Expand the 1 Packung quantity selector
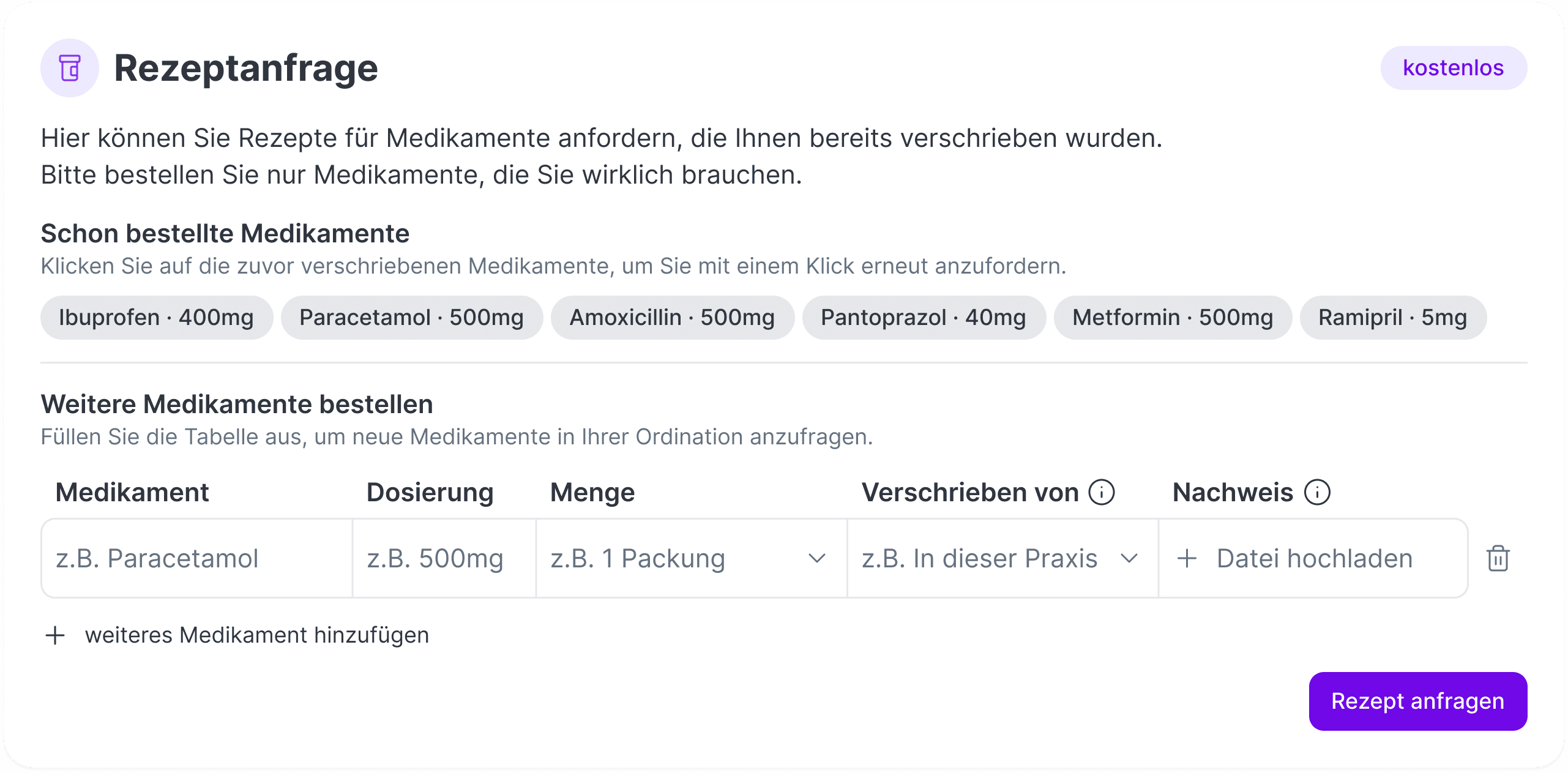 click(x=692, y=558)
